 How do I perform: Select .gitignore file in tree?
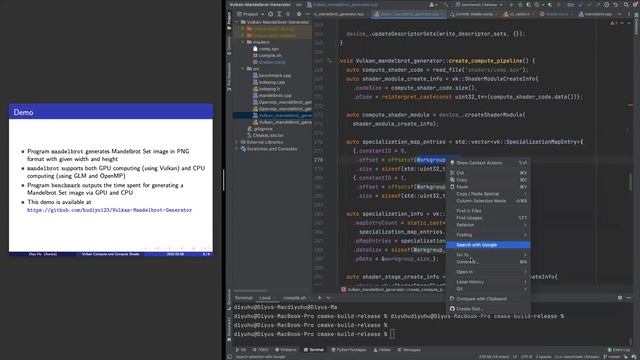[260, 129]
